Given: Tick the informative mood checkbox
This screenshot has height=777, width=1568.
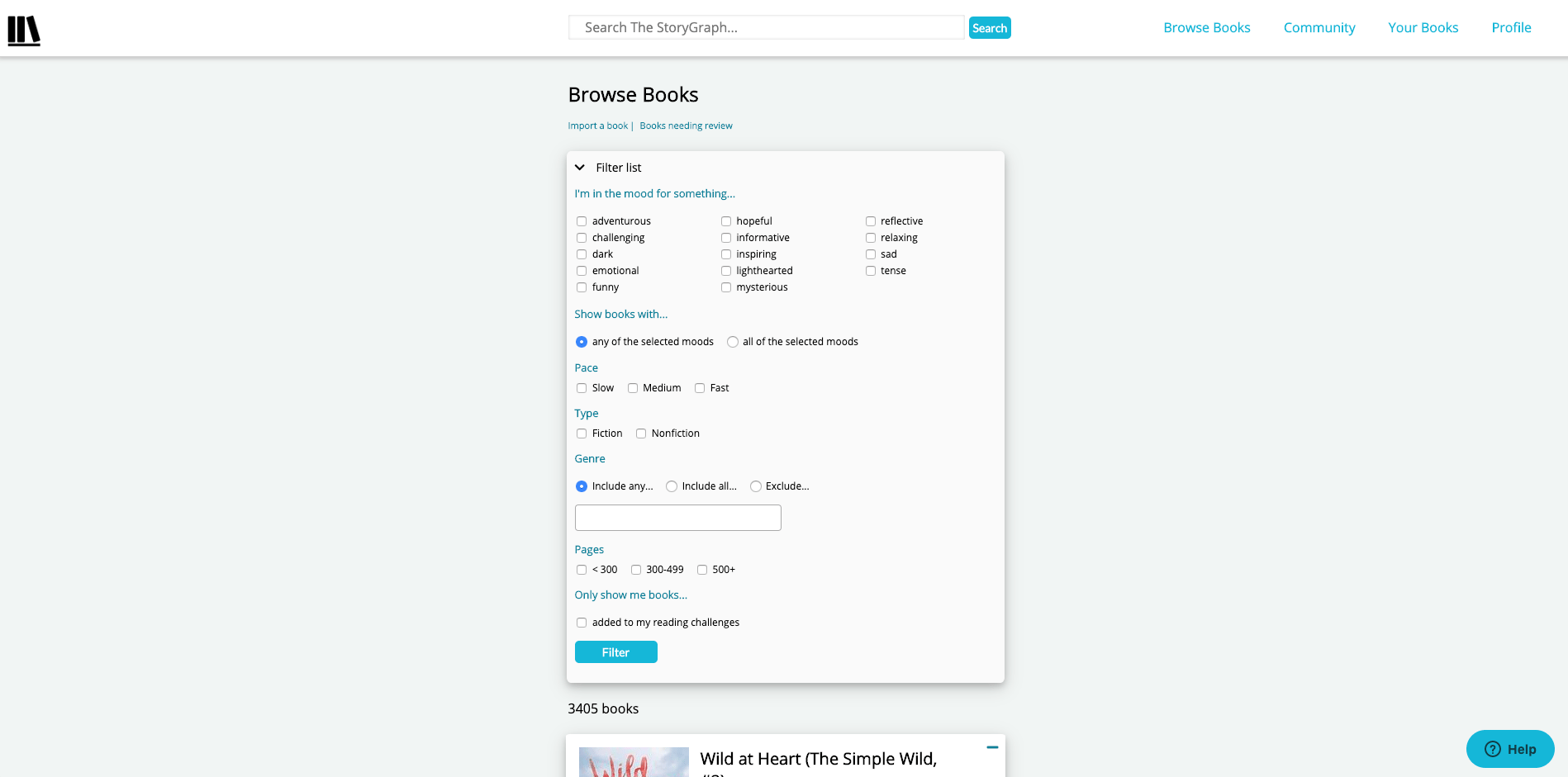Looking at the screenshot, I should pos(726,238).
